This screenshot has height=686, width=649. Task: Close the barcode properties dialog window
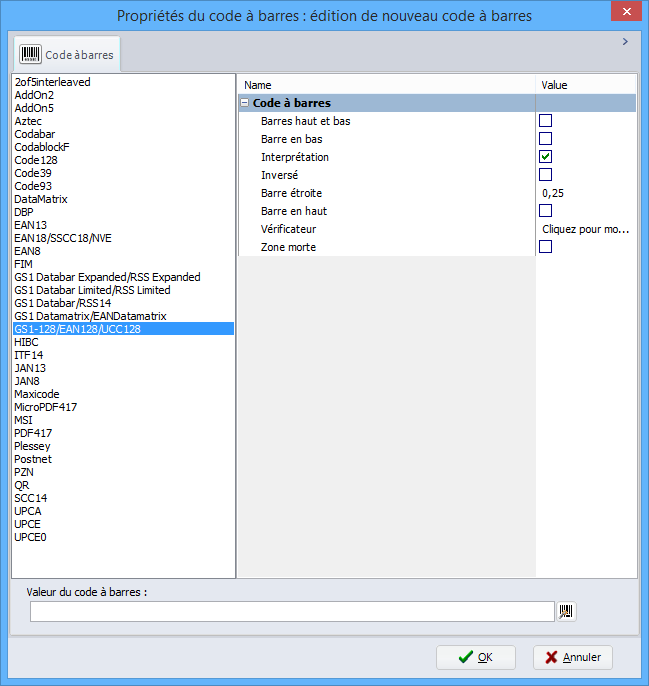(625, 14)
